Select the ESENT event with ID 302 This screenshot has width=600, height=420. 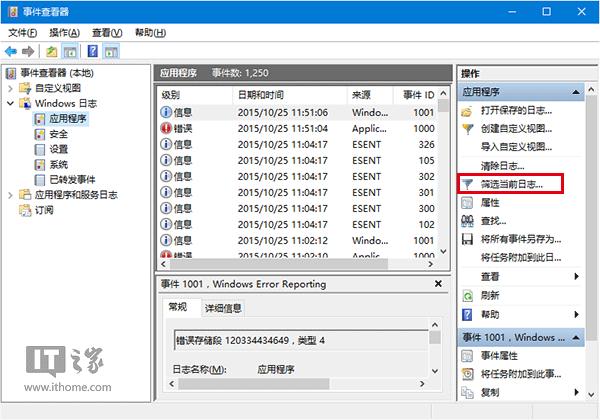point(298,177)
